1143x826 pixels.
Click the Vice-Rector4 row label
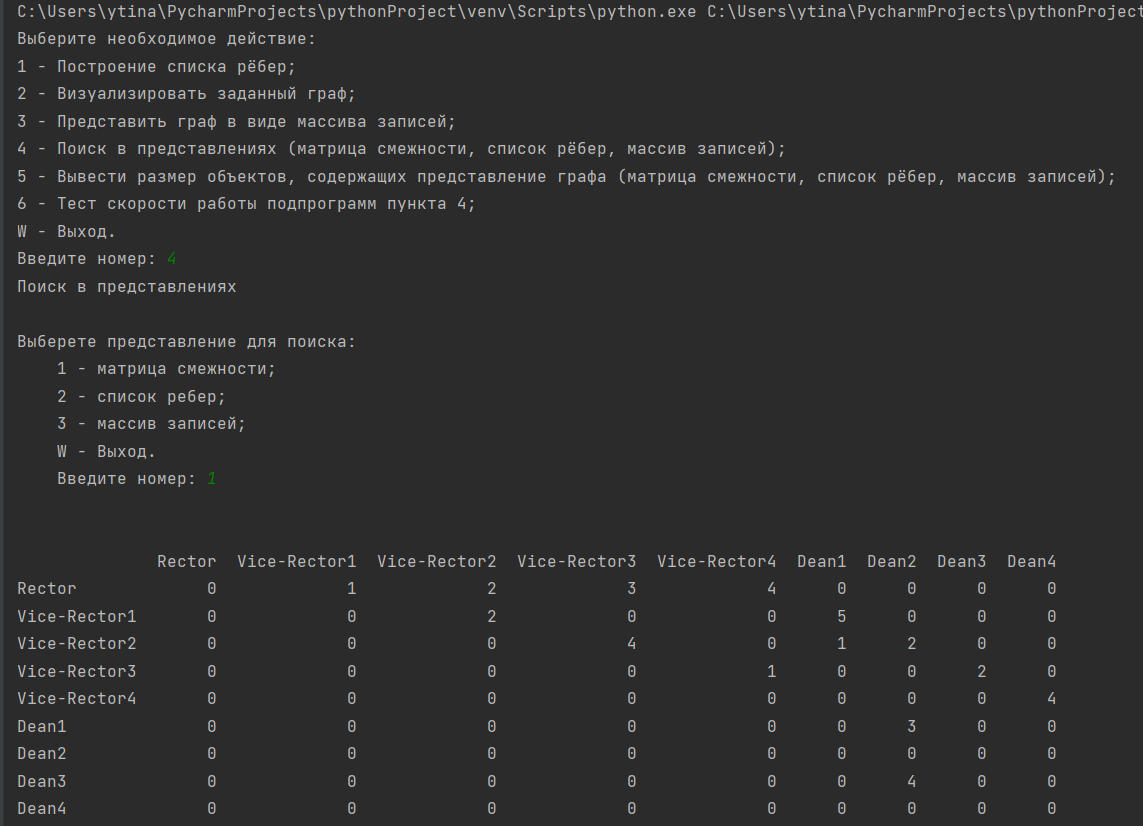point(77,699)
